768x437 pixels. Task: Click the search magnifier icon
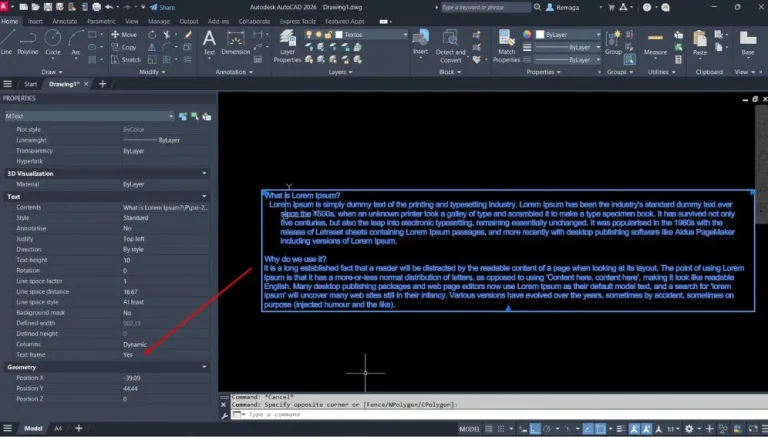click(x=537, y=7)
